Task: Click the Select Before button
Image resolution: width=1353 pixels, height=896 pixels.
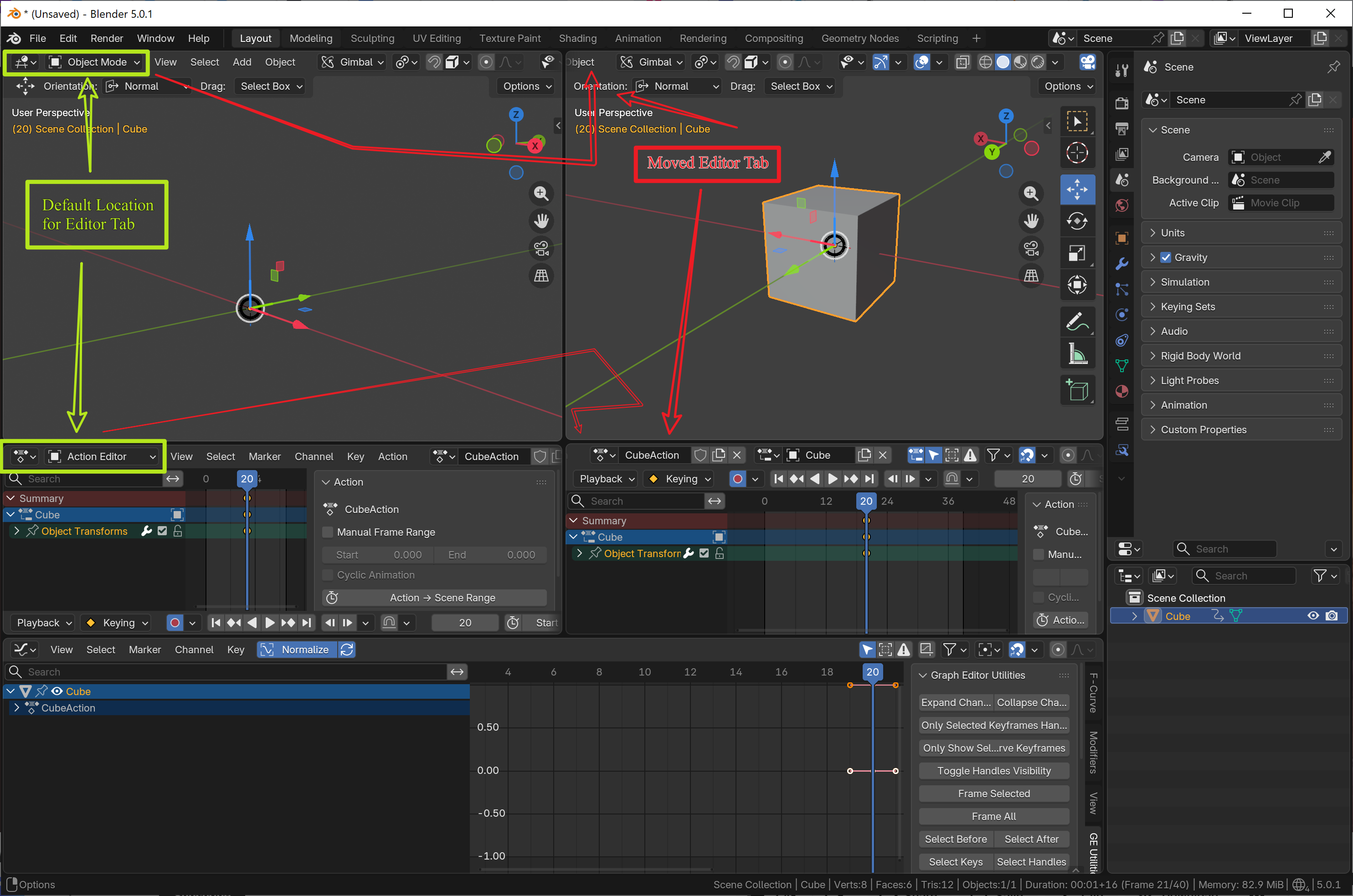Action: point(956,840)
